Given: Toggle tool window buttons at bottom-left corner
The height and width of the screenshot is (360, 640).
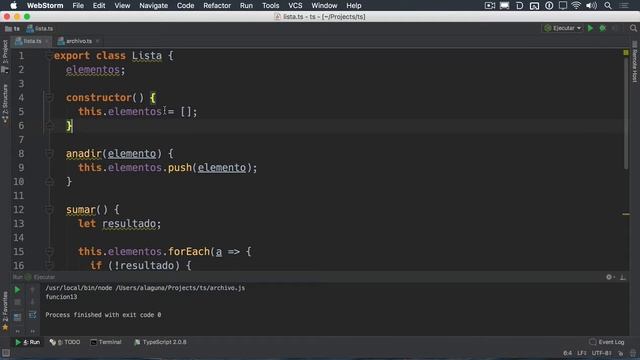Looking at the screenshot, I should pyautogui.click(x=5, y=353).
